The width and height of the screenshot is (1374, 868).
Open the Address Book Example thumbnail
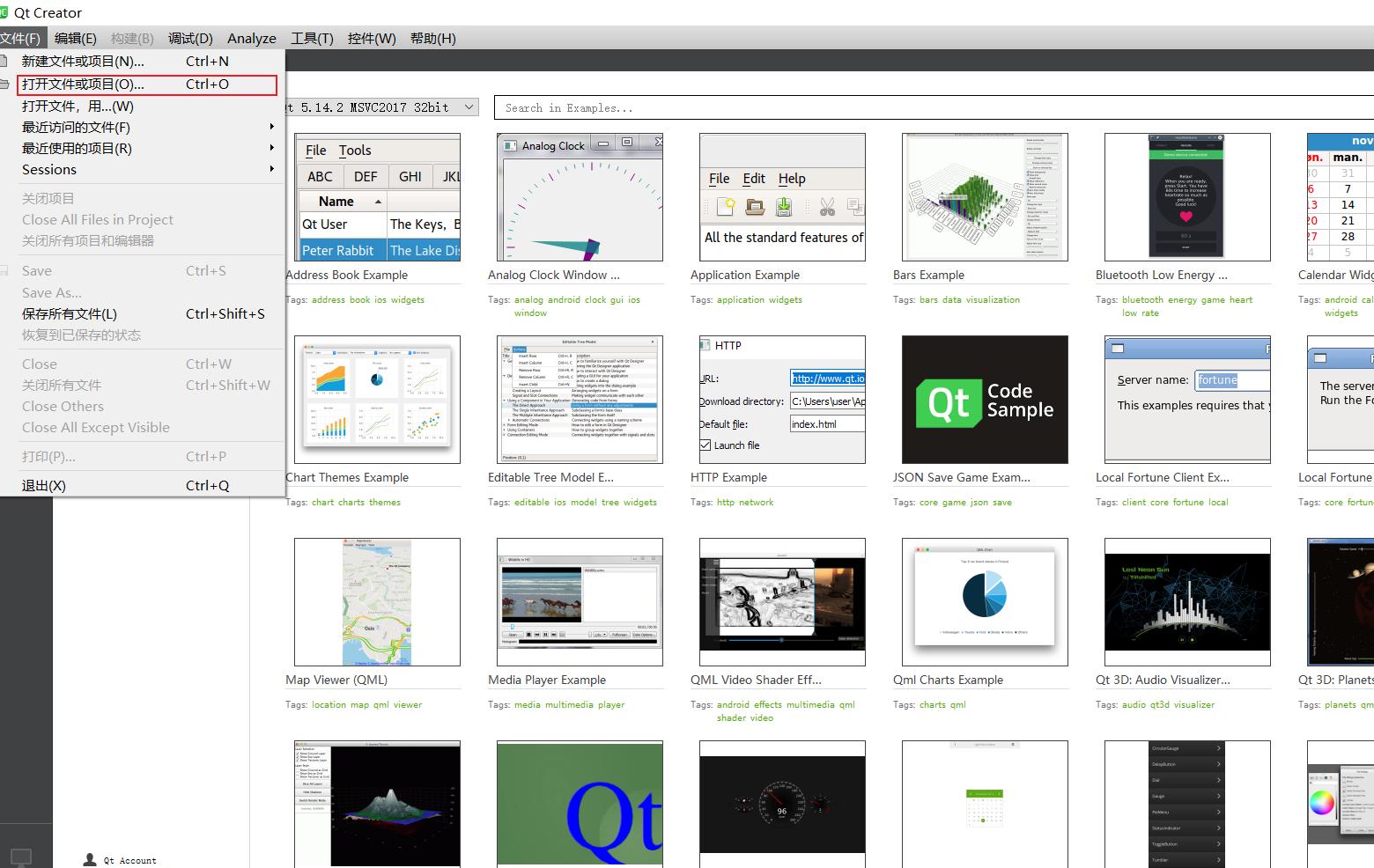pyautogui.click(x=377, y=197)
